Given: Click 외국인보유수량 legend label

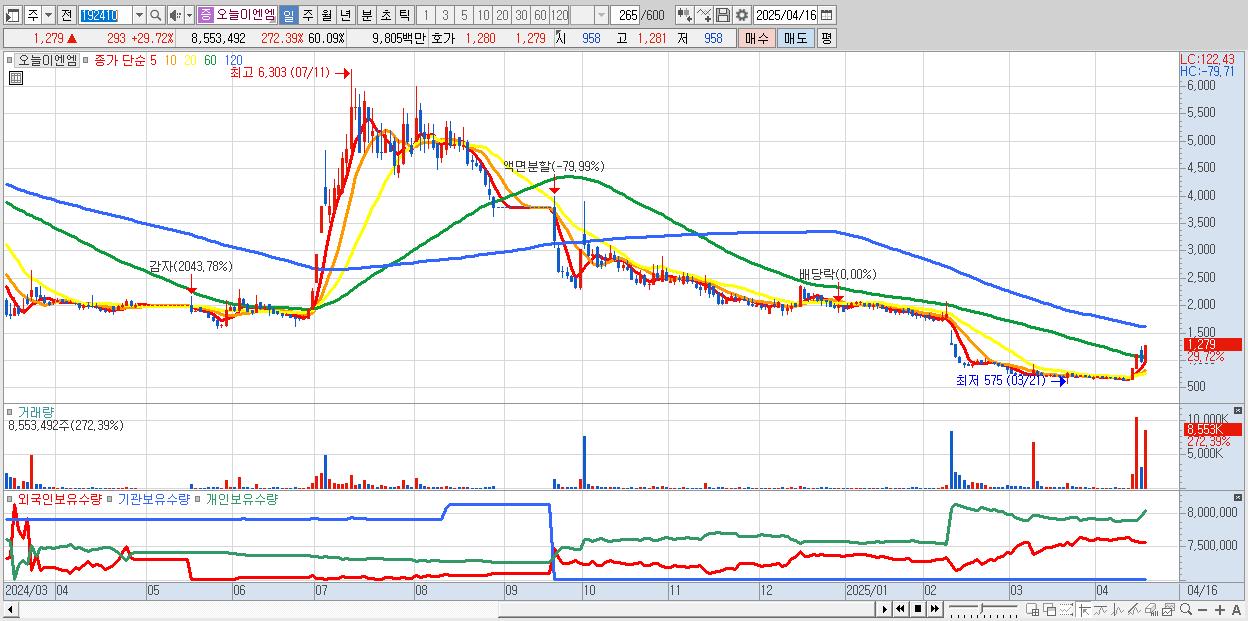Looking at the screenshot, I should point(60,498).
